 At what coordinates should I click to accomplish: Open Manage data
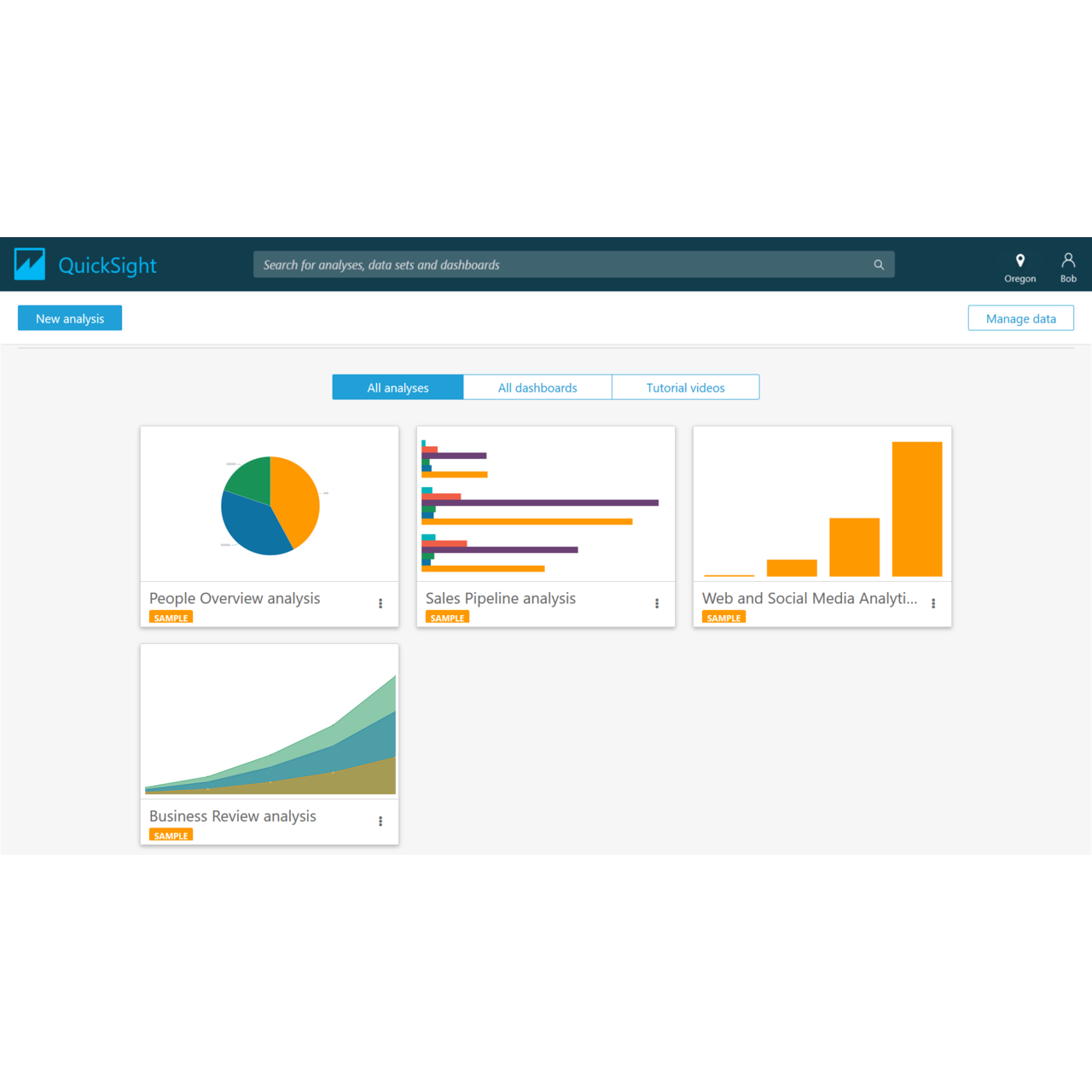(x=1020, y=317)
